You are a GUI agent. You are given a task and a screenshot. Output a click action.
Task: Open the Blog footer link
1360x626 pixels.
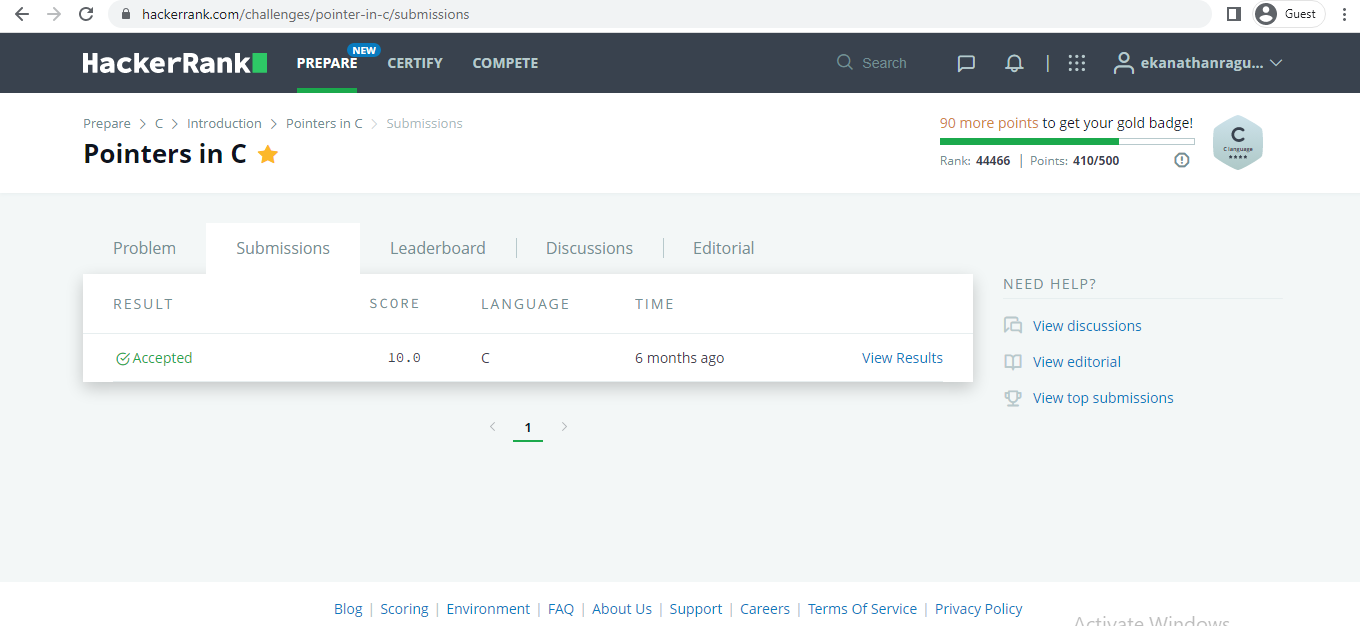[348, 609]
